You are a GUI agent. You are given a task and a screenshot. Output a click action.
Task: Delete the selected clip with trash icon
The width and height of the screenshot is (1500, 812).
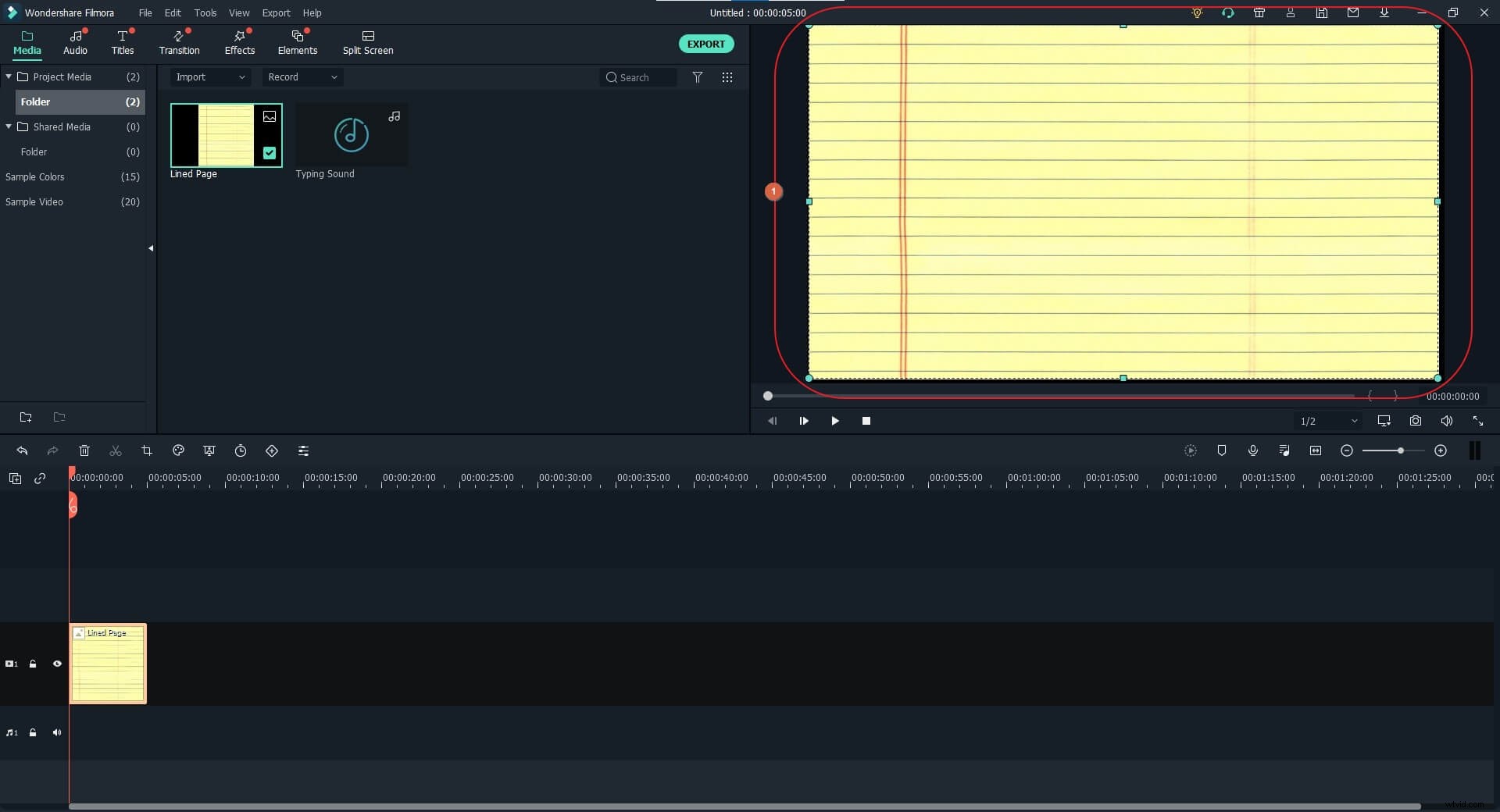pos(84,451)
